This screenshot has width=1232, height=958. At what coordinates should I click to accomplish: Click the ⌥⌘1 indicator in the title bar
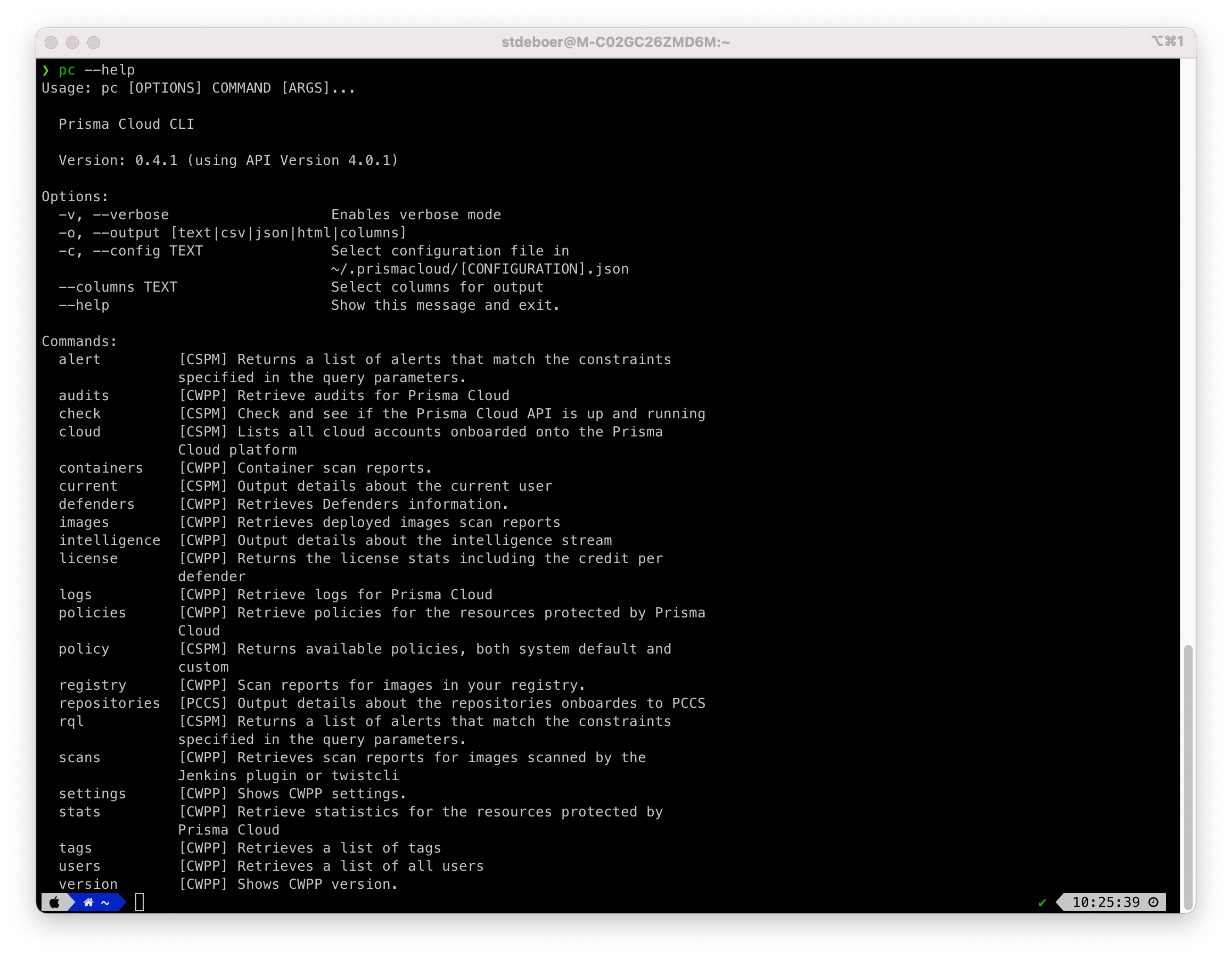[x=1168, y=41]
